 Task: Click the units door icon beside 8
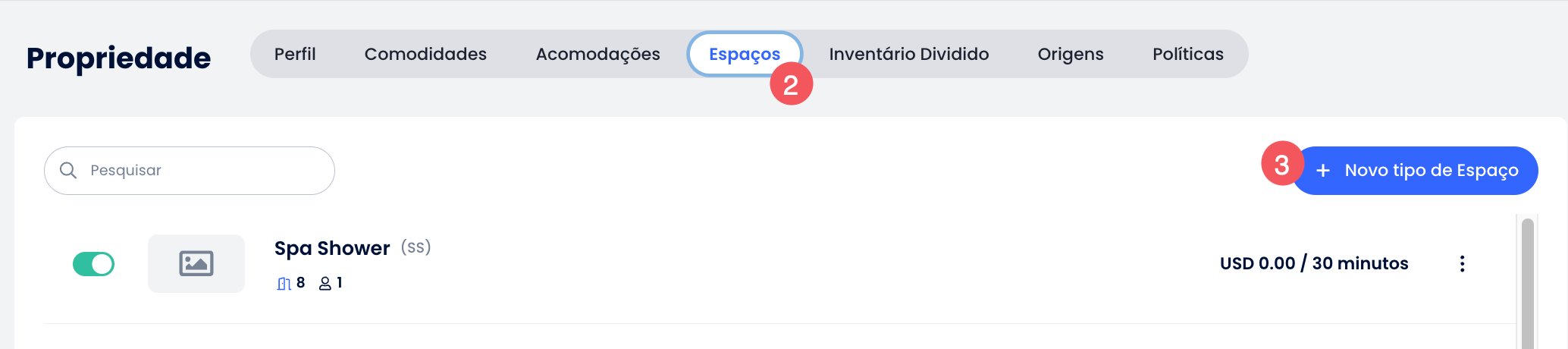[284, 284]
